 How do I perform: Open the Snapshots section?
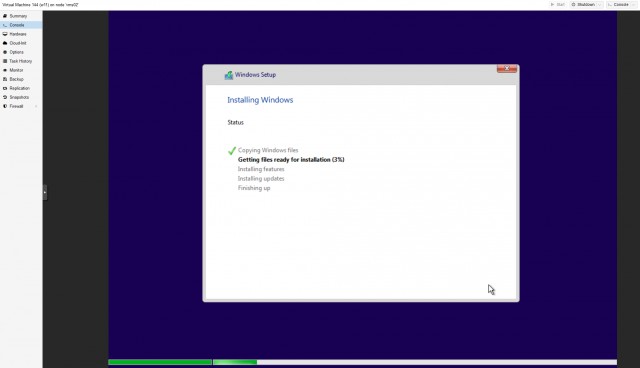[20, 97]
